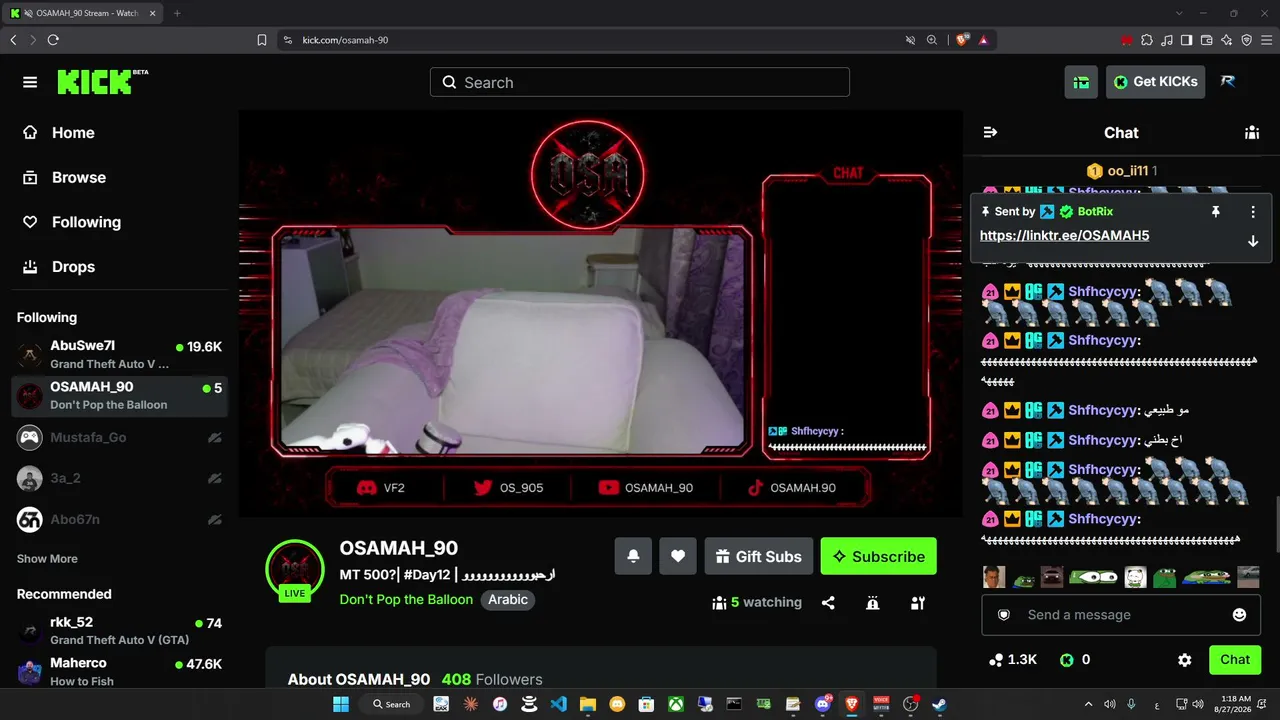
Task: Enable notifications with the bell button
Action: [633, 556]
